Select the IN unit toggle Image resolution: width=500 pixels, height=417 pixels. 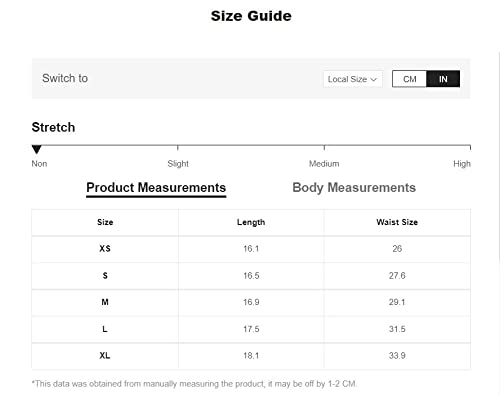pos(443,79)
